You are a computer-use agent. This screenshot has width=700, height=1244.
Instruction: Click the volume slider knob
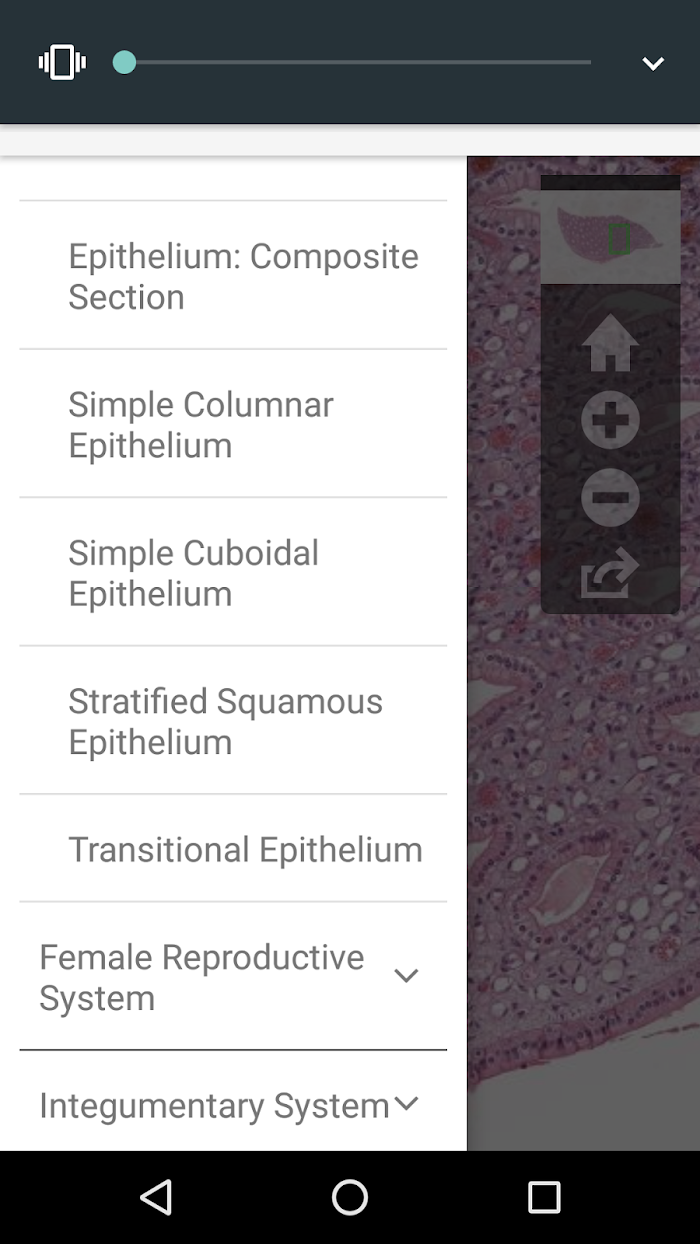coord(124,62)
